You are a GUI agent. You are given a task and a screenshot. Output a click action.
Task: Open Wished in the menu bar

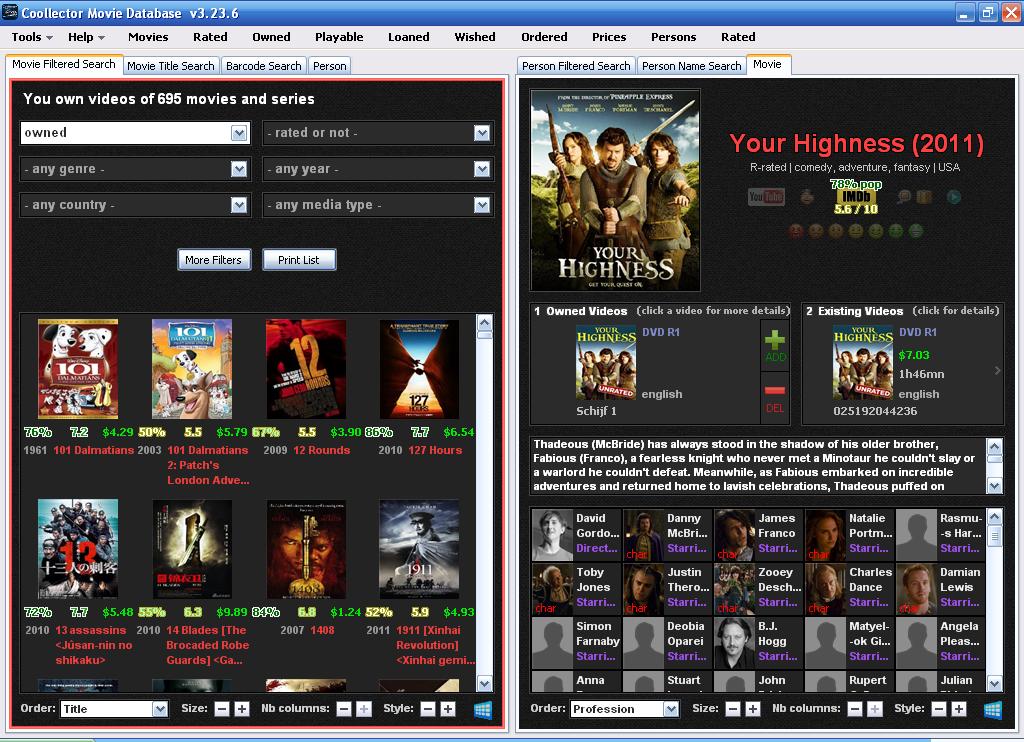pyautogui.click(x=475, y=37)
